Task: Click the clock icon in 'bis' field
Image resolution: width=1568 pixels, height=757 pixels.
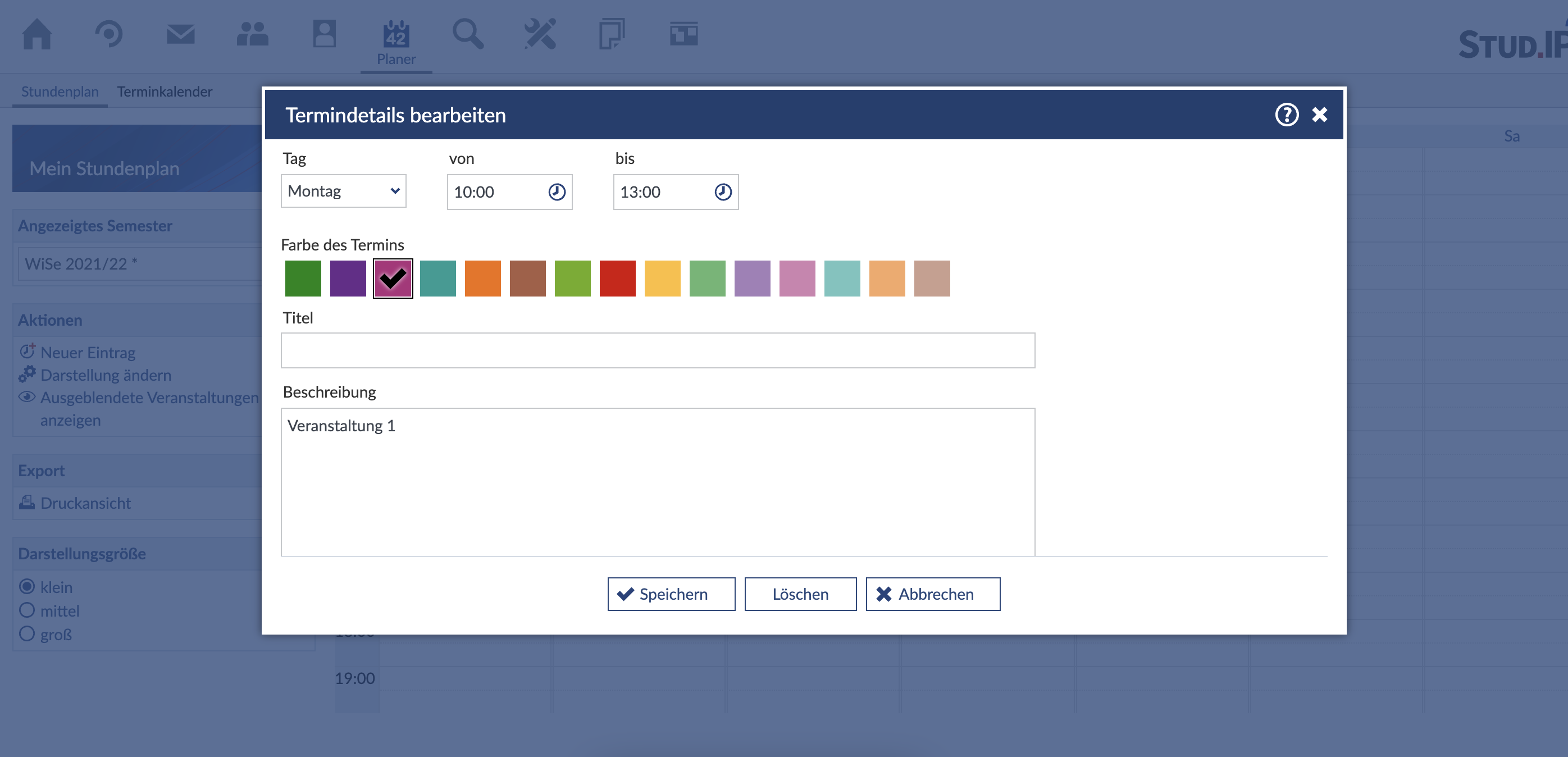Action: (x=723, y=192)
